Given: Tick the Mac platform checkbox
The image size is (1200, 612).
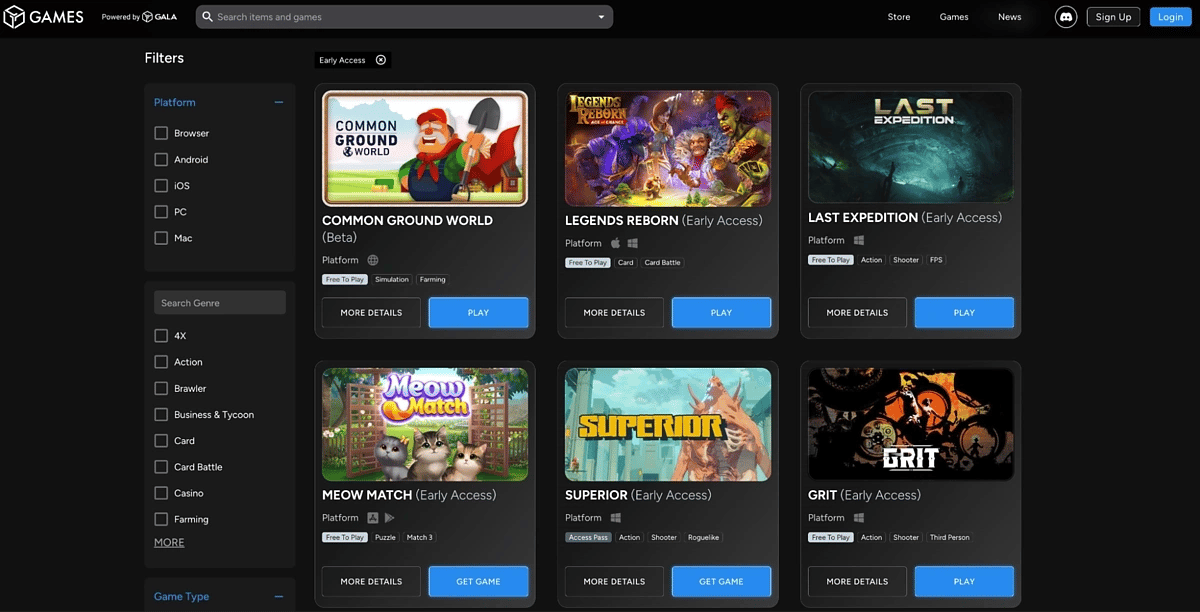Looking at the screenshot, I should pyautogui.click(x=161, y=238).
